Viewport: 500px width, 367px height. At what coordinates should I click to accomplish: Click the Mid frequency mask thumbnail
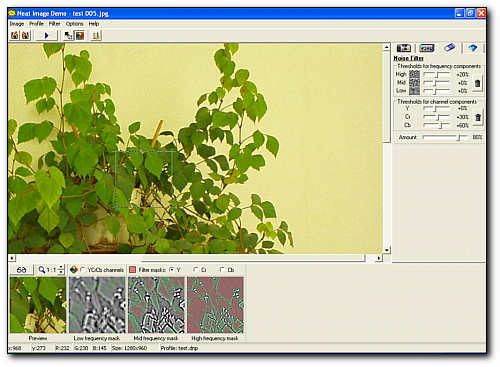pyautogui.click(x=156, y=305)
